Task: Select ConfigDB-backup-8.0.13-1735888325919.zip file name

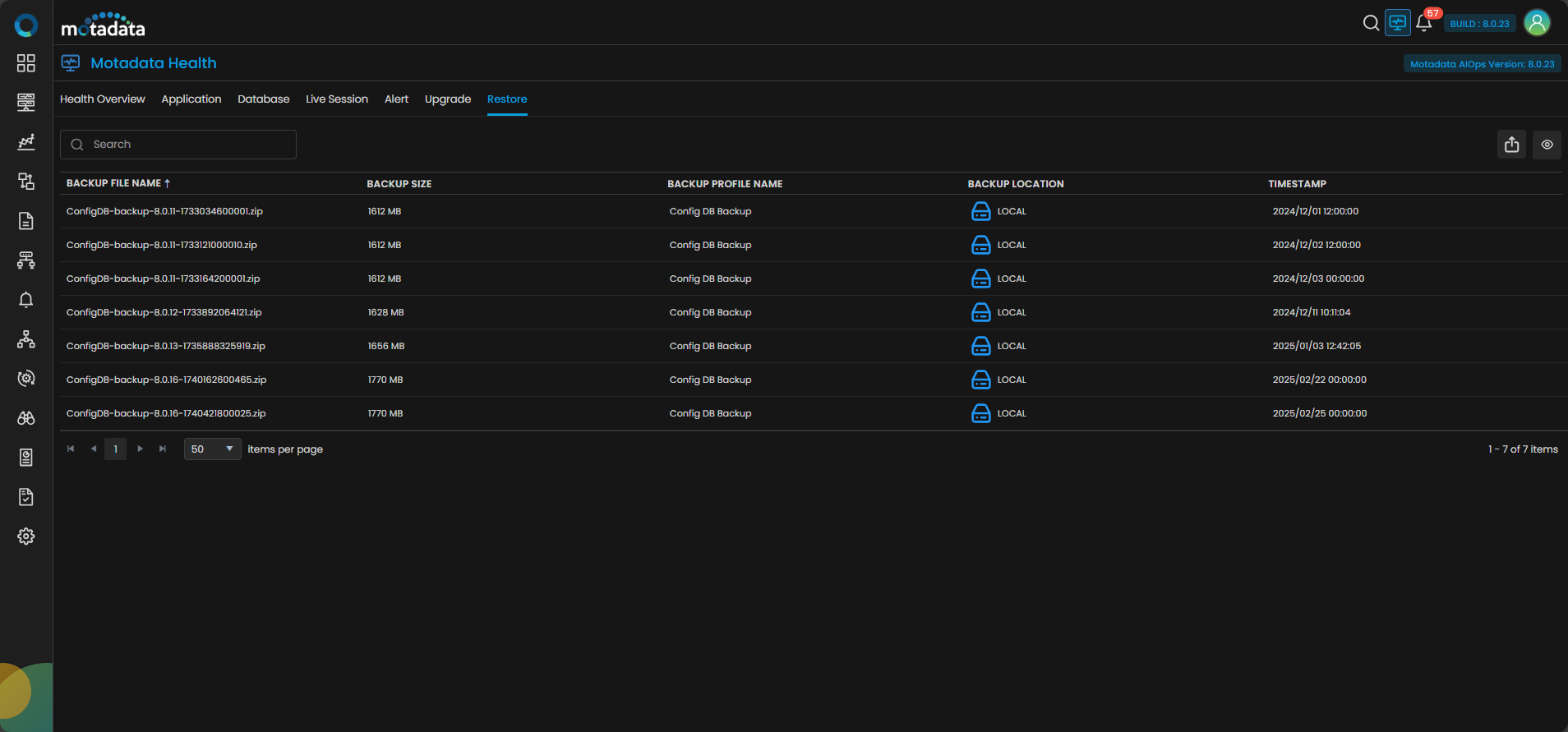Action: pos(166,346)
